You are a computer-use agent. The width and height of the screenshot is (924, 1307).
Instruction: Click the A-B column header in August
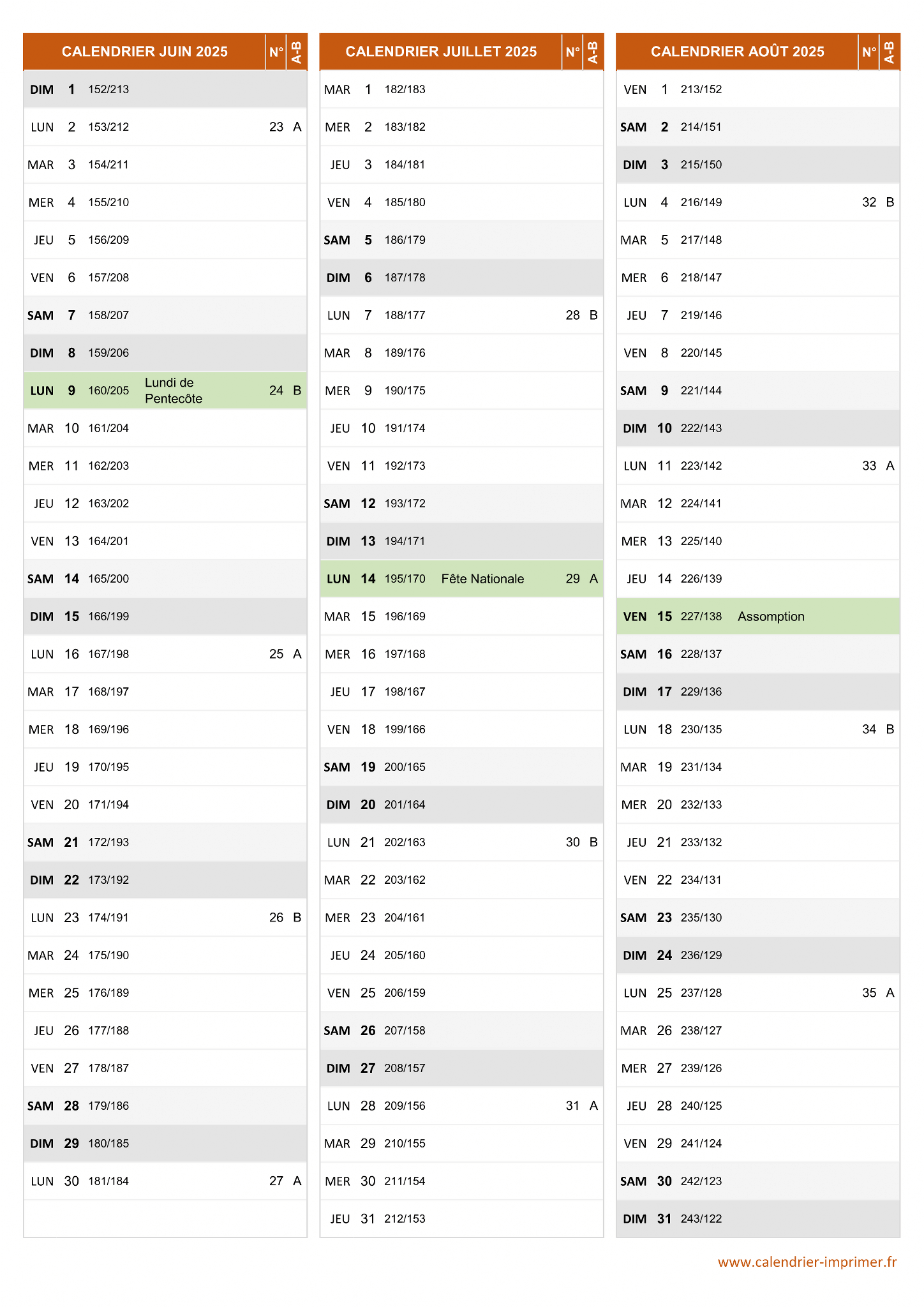click(x=889, y=52)
